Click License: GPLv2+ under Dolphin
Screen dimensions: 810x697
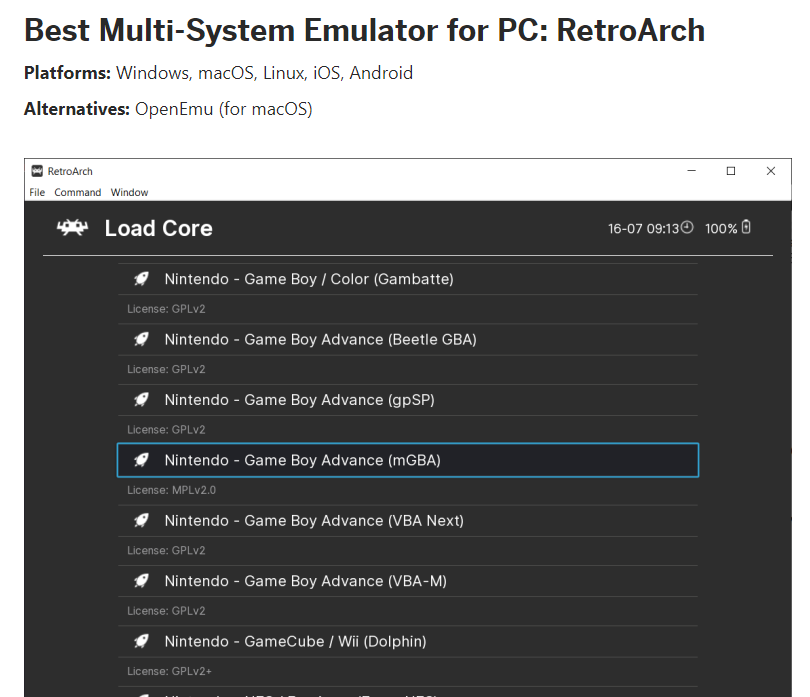(169, 671)
